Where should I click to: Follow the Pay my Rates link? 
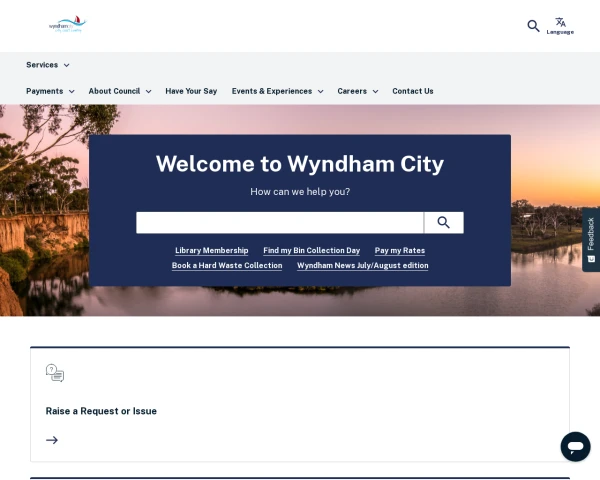pos(400,250)
